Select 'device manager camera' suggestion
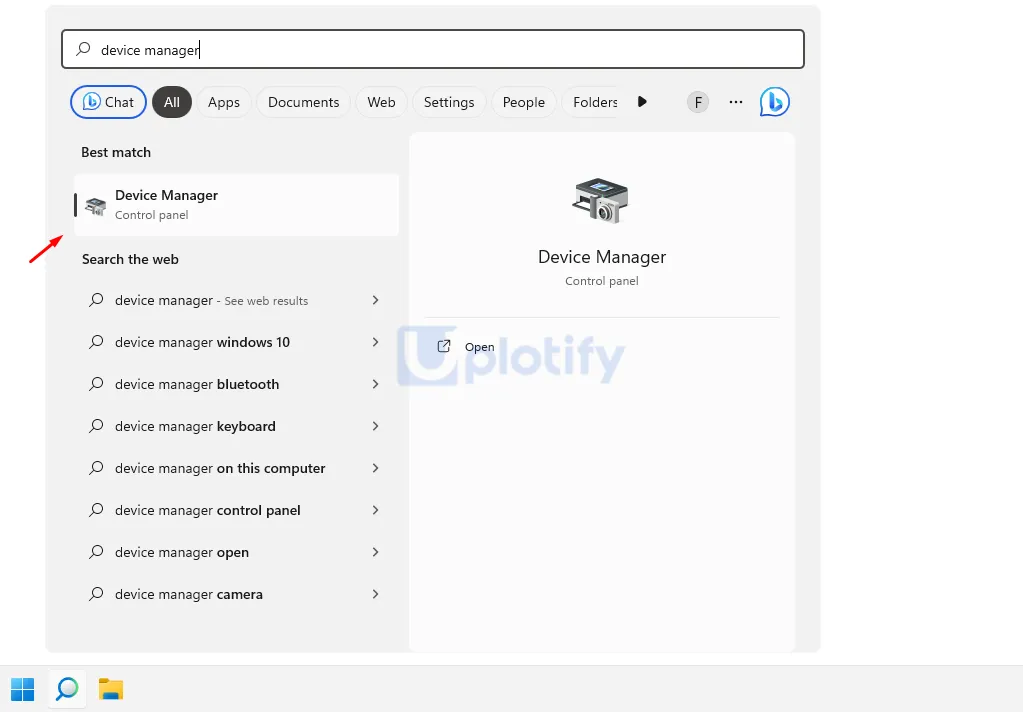The image size is (1023, 712). (234, 594)
